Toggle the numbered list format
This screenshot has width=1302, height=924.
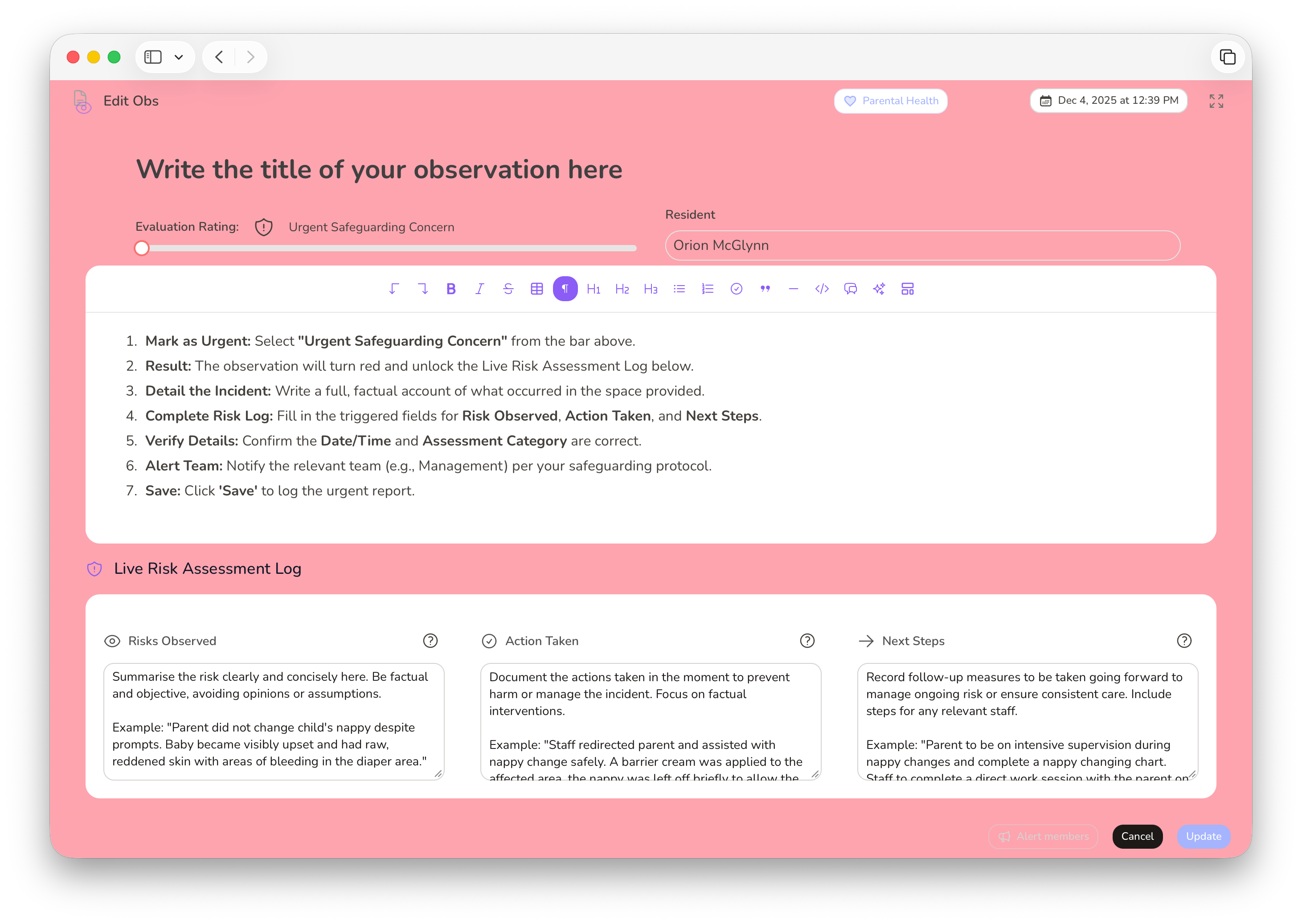tap(707, 289)
